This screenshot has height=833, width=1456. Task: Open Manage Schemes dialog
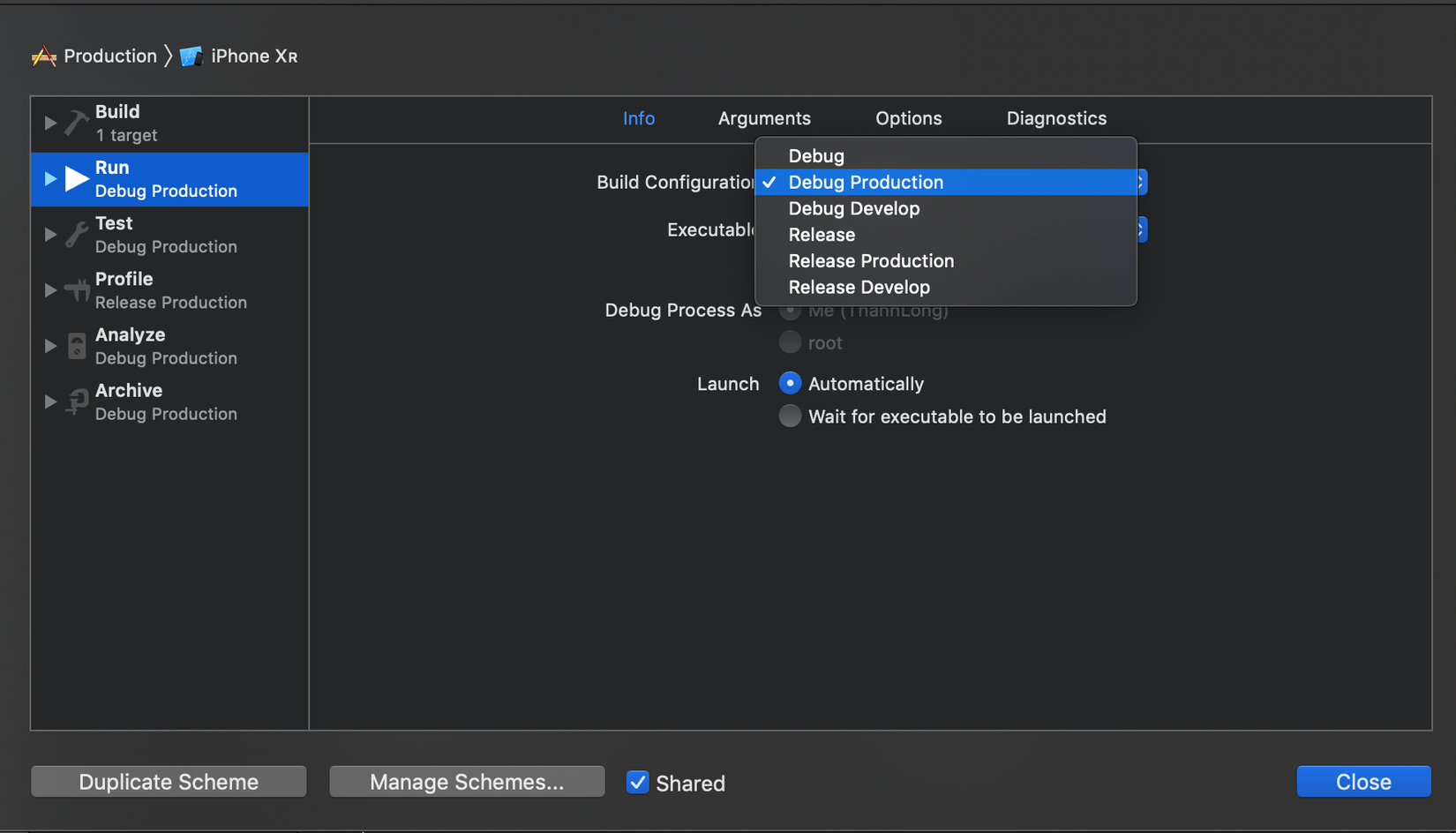coord(467,782)
